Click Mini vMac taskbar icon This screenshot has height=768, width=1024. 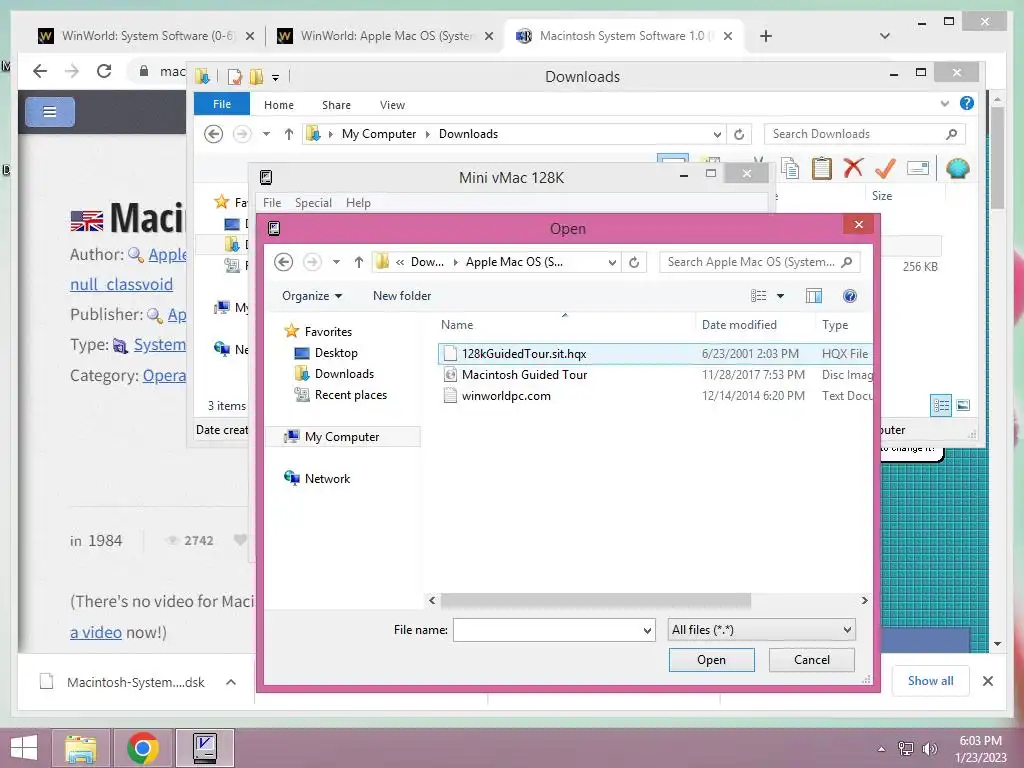click(x=205, y=748)
